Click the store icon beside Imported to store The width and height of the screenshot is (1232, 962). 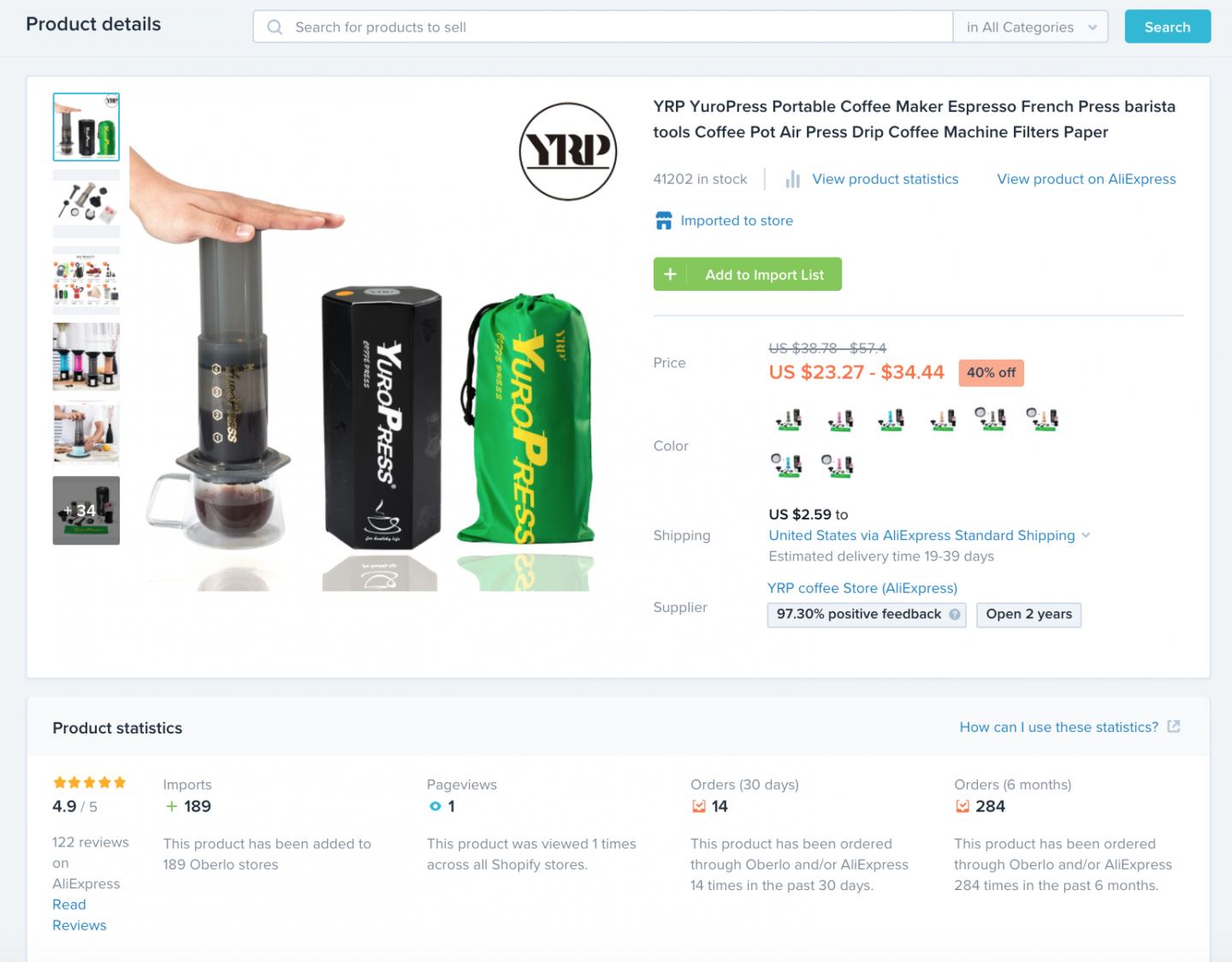pos(663,221)
